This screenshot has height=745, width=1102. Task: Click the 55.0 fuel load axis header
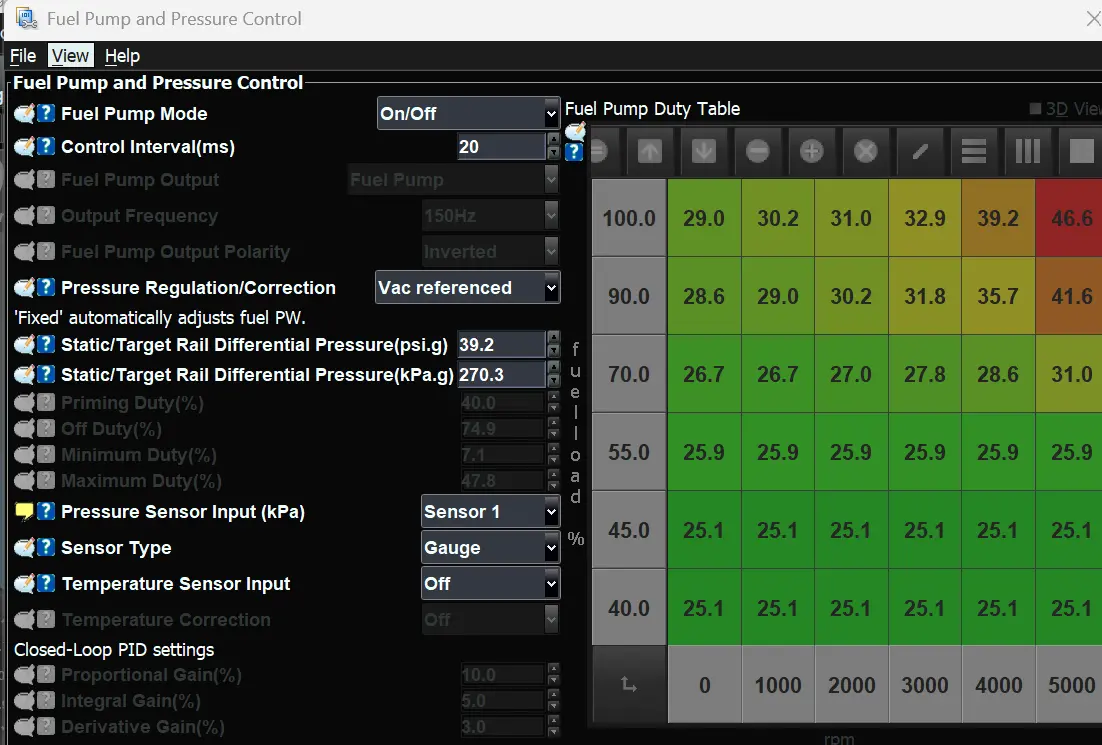(629, 452)
